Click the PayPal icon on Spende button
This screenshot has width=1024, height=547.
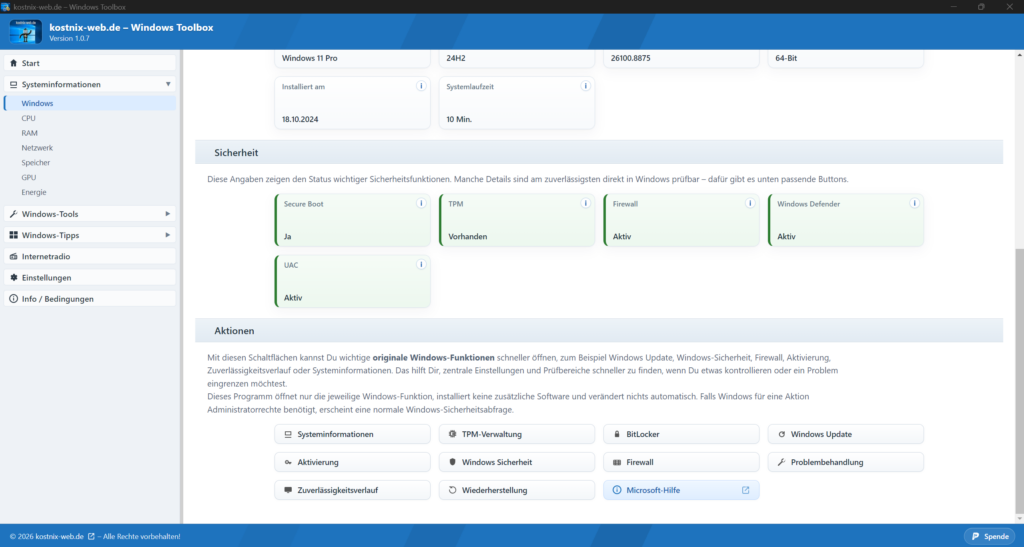tap(975, 537)
